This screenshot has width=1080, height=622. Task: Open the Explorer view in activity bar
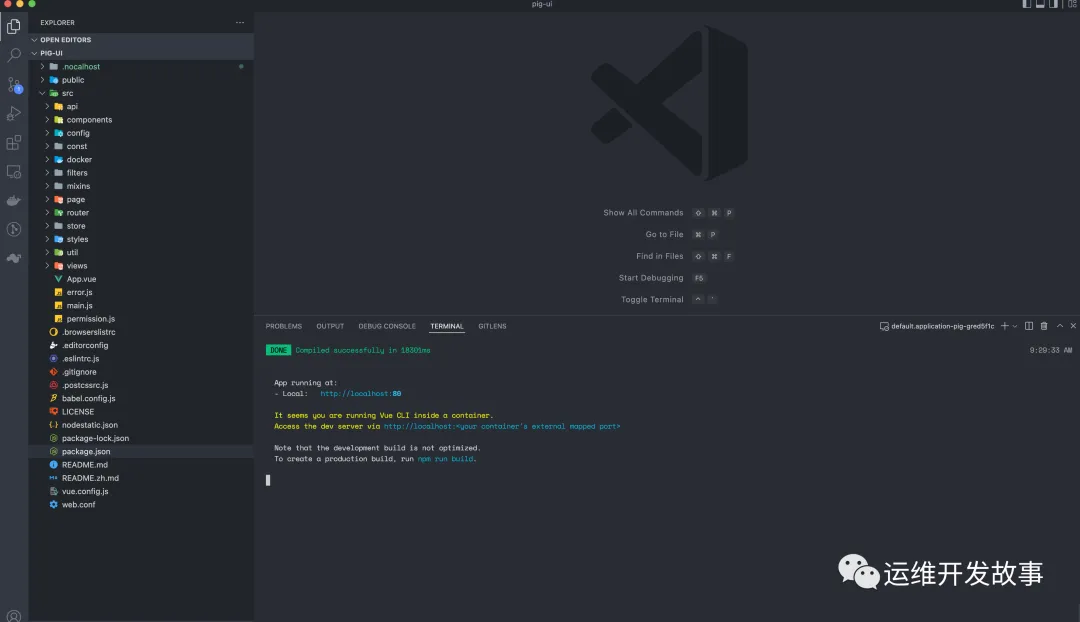(14, 26)
